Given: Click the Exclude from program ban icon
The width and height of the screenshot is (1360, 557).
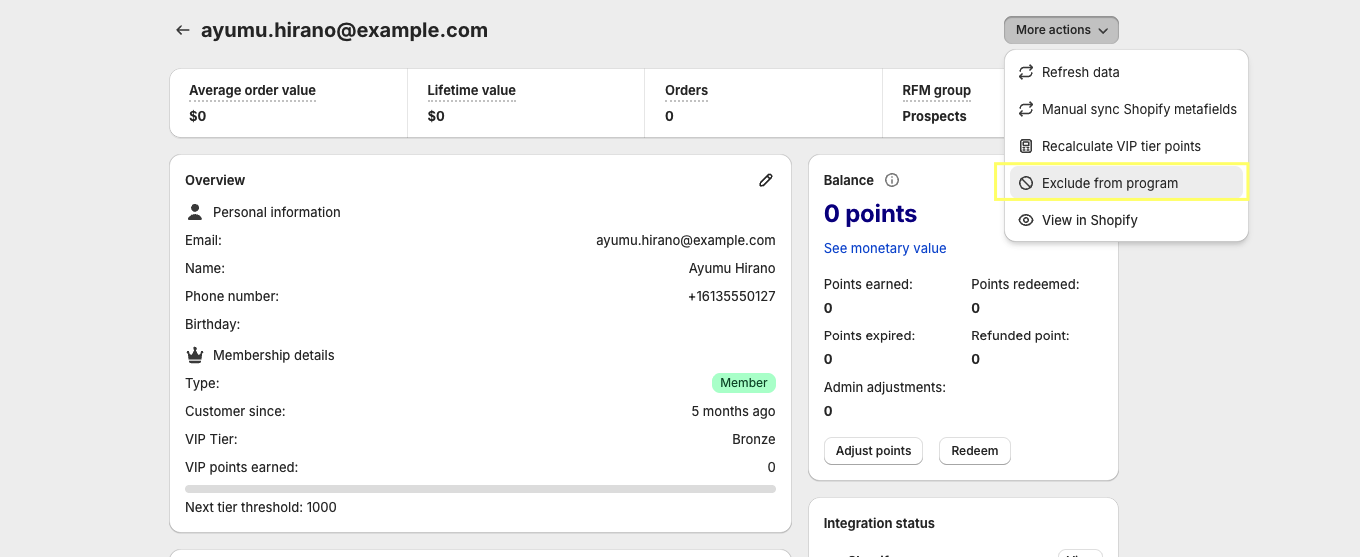Looking at the screenshot, I should click(x=1025, y=183).
